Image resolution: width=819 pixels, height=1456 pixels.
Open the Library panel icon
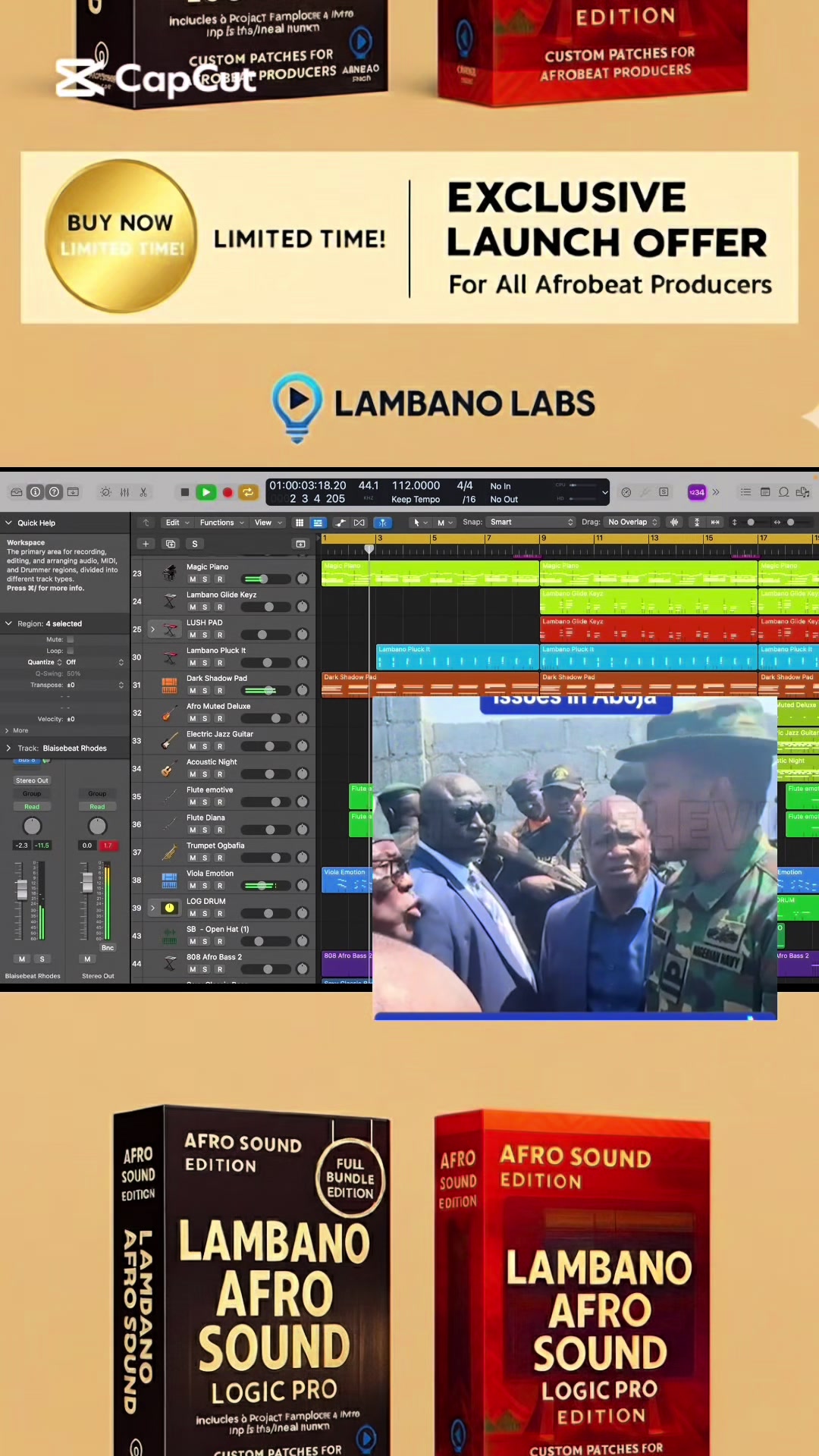pos(16,492)
